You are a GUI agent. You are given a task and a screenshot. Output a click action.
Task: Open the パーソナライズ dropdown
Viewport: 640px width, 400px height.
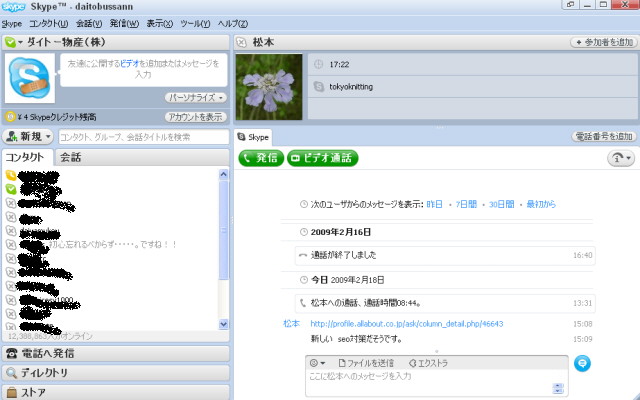(196, 98)
